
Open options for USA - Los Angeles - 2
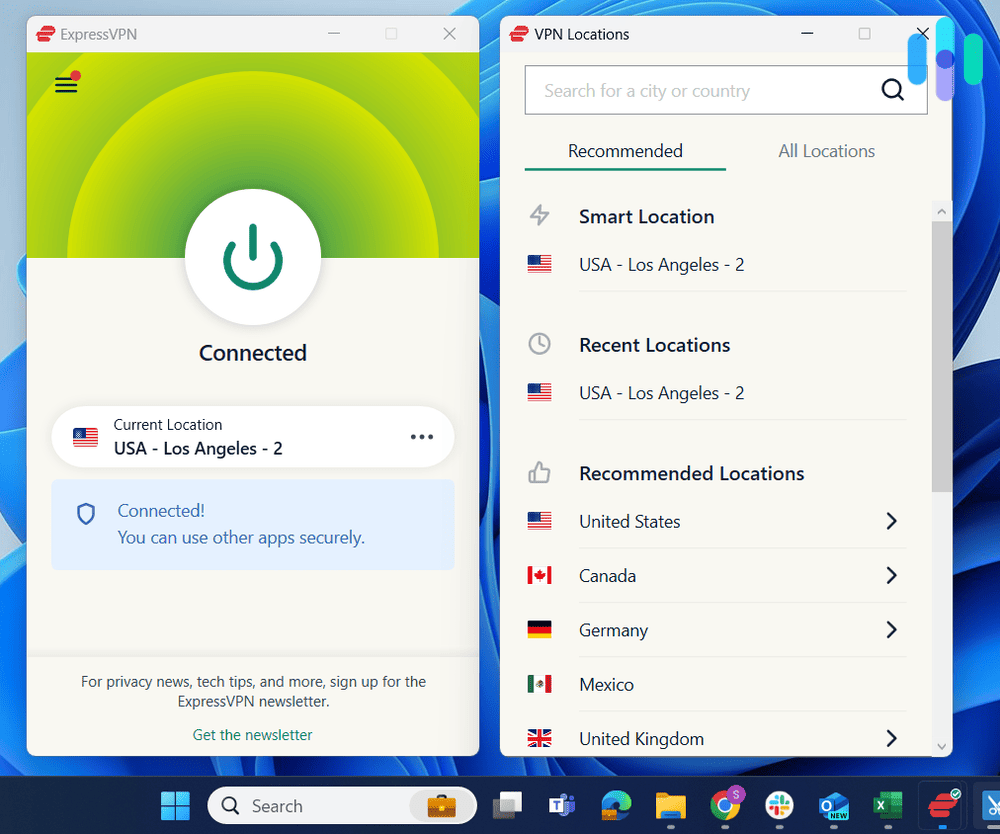tap(421, 436)
